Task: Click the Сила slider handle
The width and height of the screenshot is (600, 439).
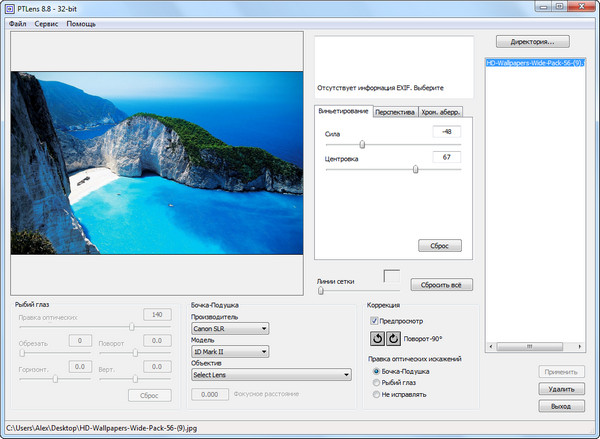Action: [x=361, y=144]
